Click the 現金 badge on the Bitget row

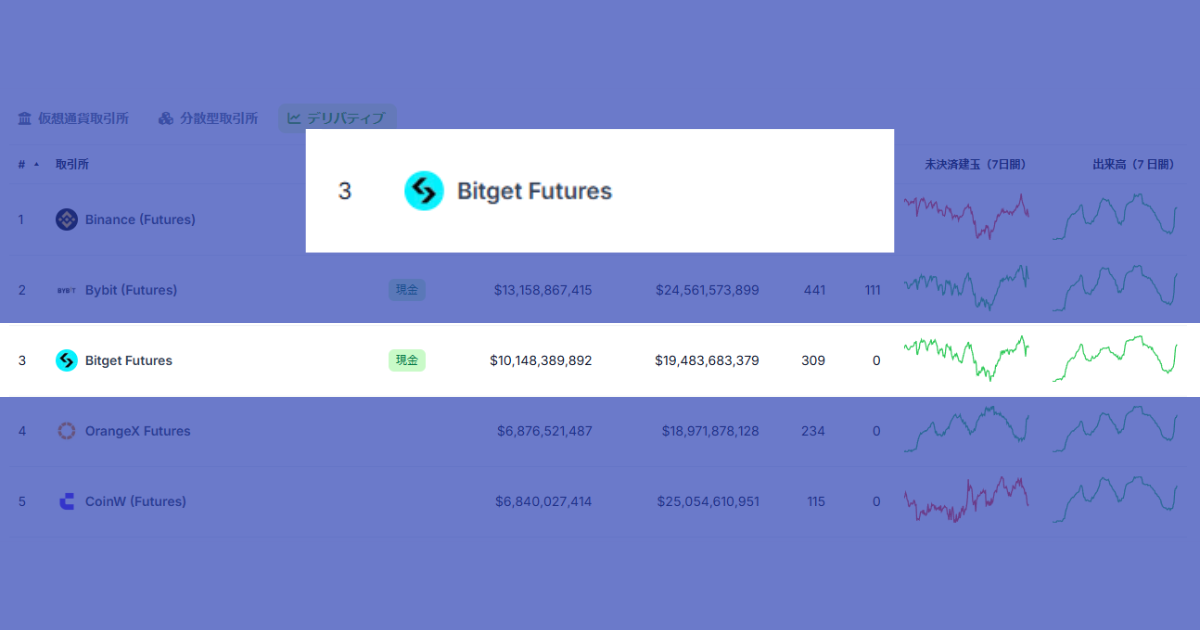[407, 360]
